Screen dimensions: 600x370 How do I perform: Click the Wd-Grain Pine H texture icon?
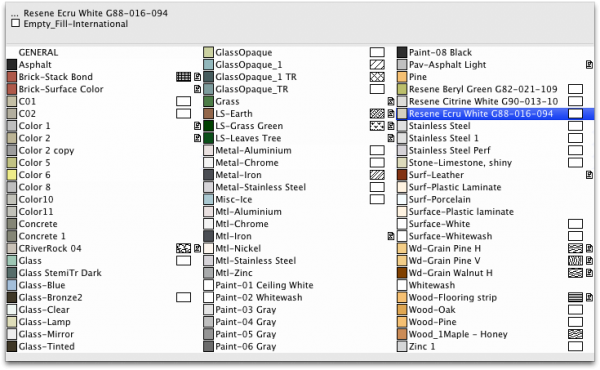coord(589,248)
